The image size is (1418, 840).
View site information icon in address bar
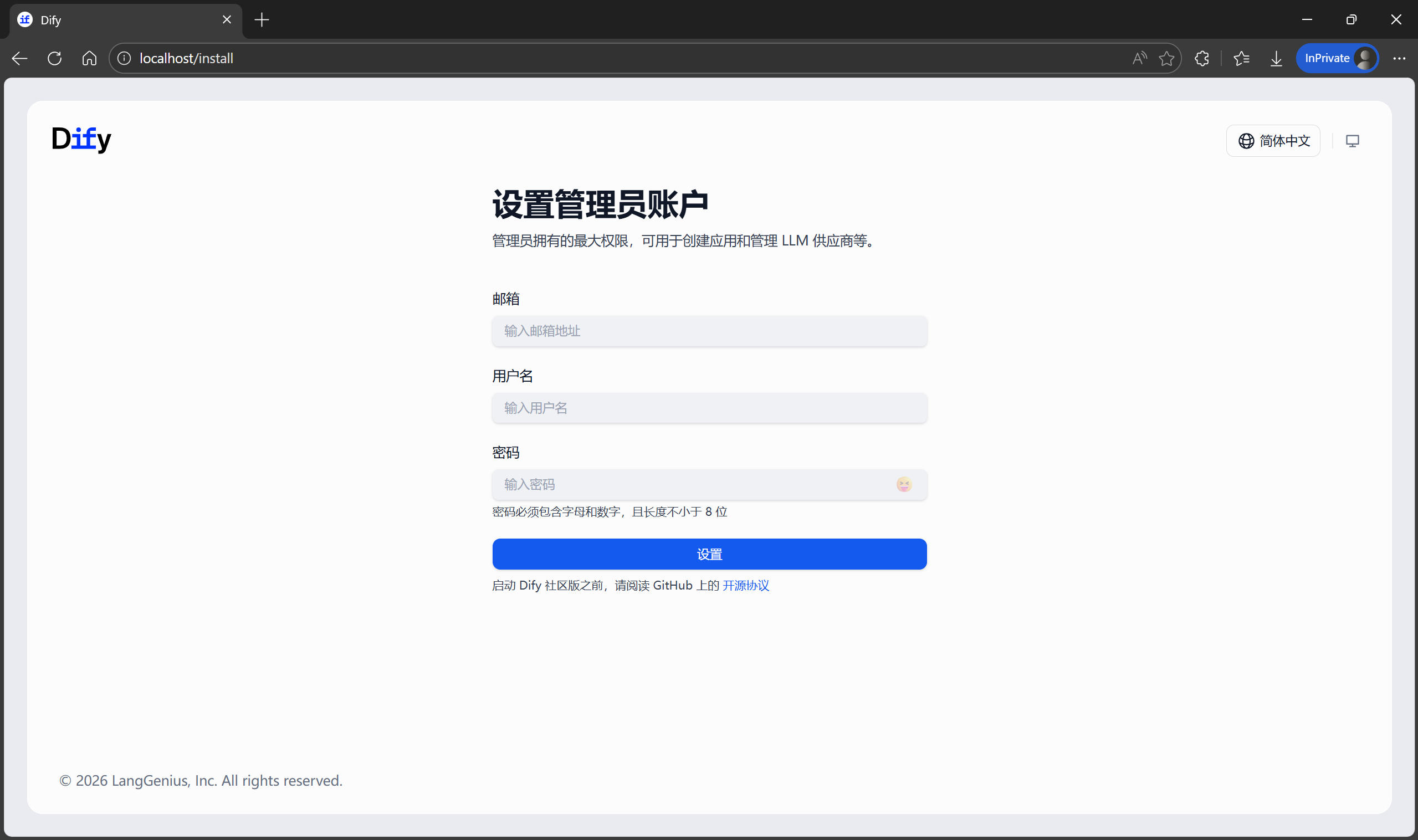(x=124, y=58)
